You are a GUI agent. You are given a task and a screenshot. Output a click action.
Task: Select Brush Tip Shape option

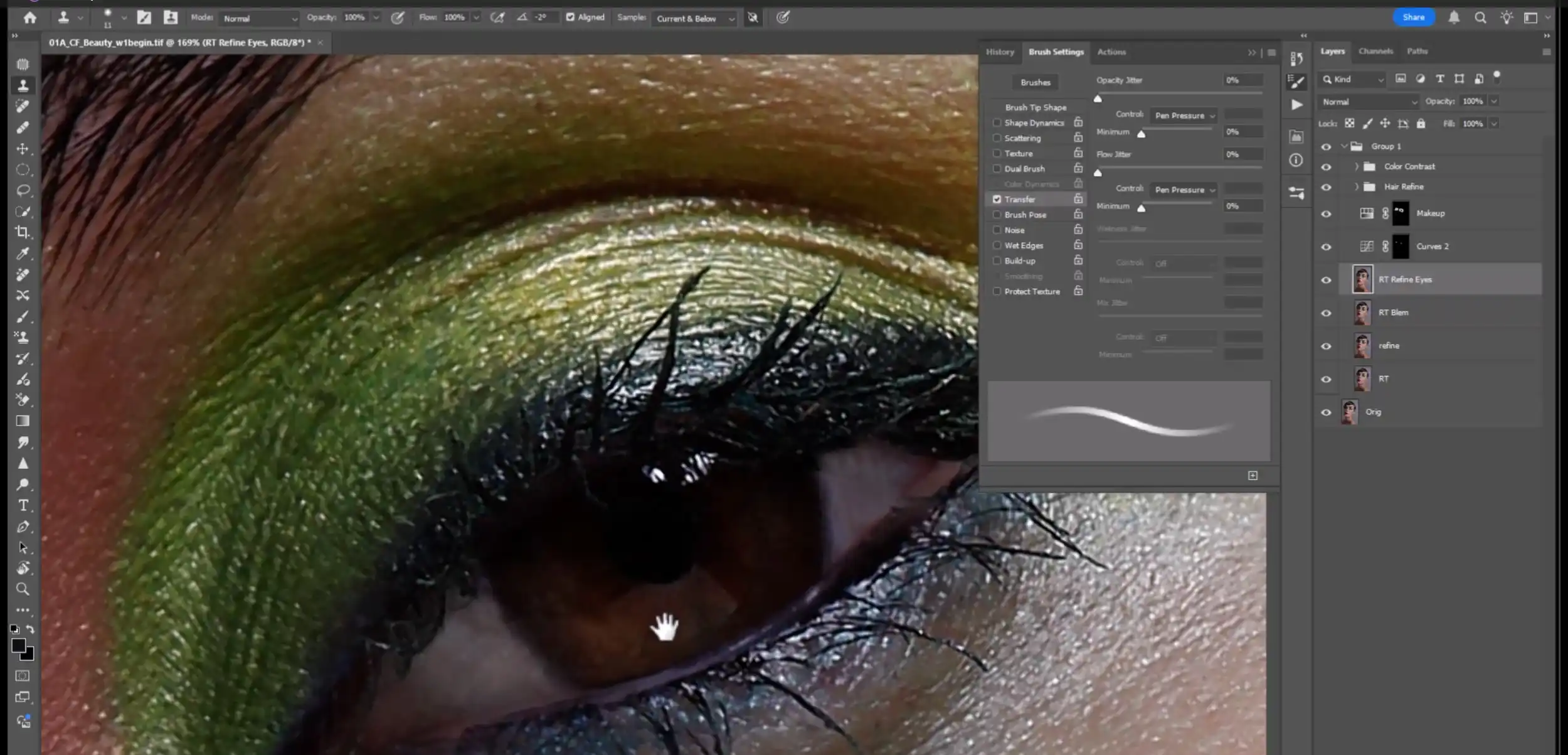click(1035, 107)
